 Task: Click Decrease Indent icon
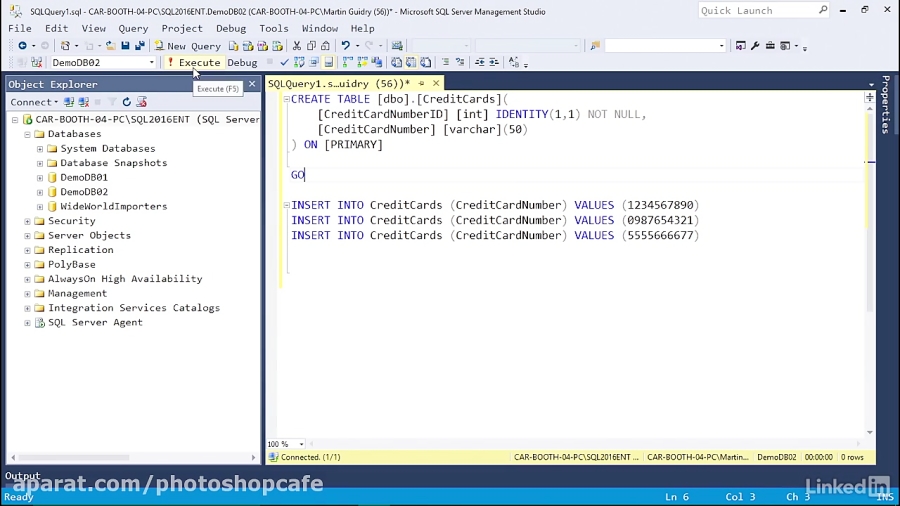[x=479, y=63]
